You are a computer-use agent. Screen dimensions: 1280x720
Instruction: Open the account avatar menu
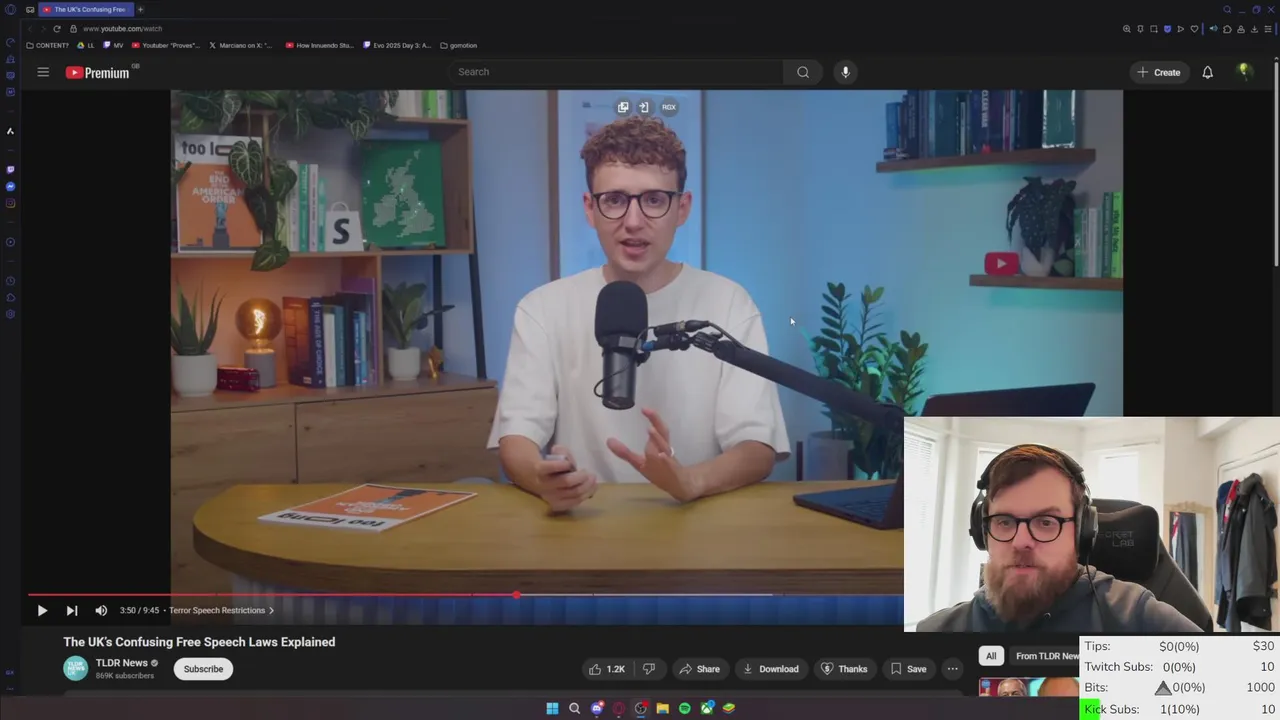coord(1244,72)
